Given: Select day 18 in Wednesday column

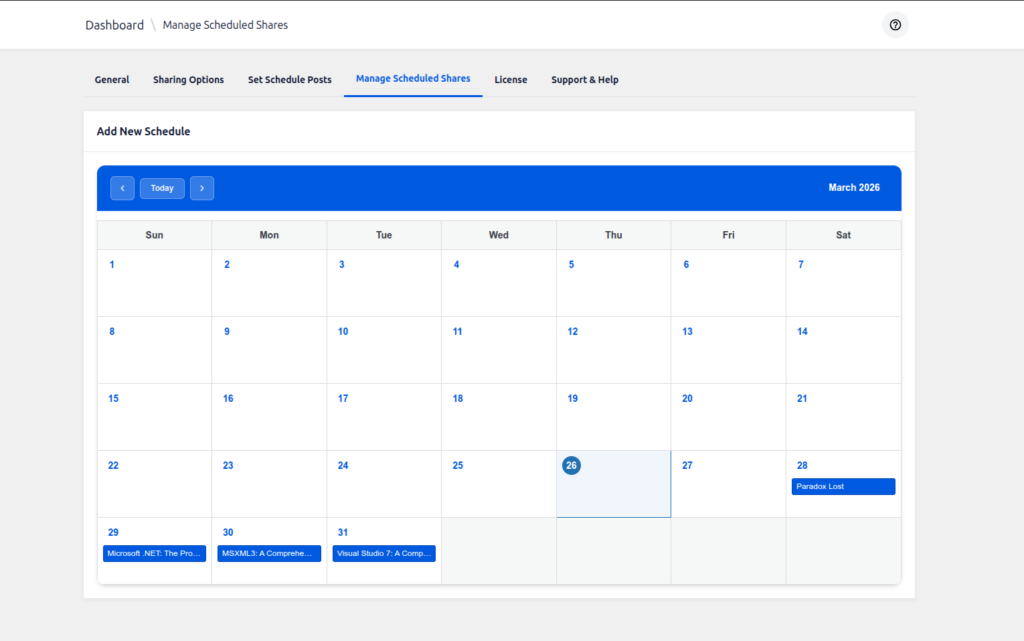Looking at the screenshot, I should pyautogui.click(x=458, y=399).
